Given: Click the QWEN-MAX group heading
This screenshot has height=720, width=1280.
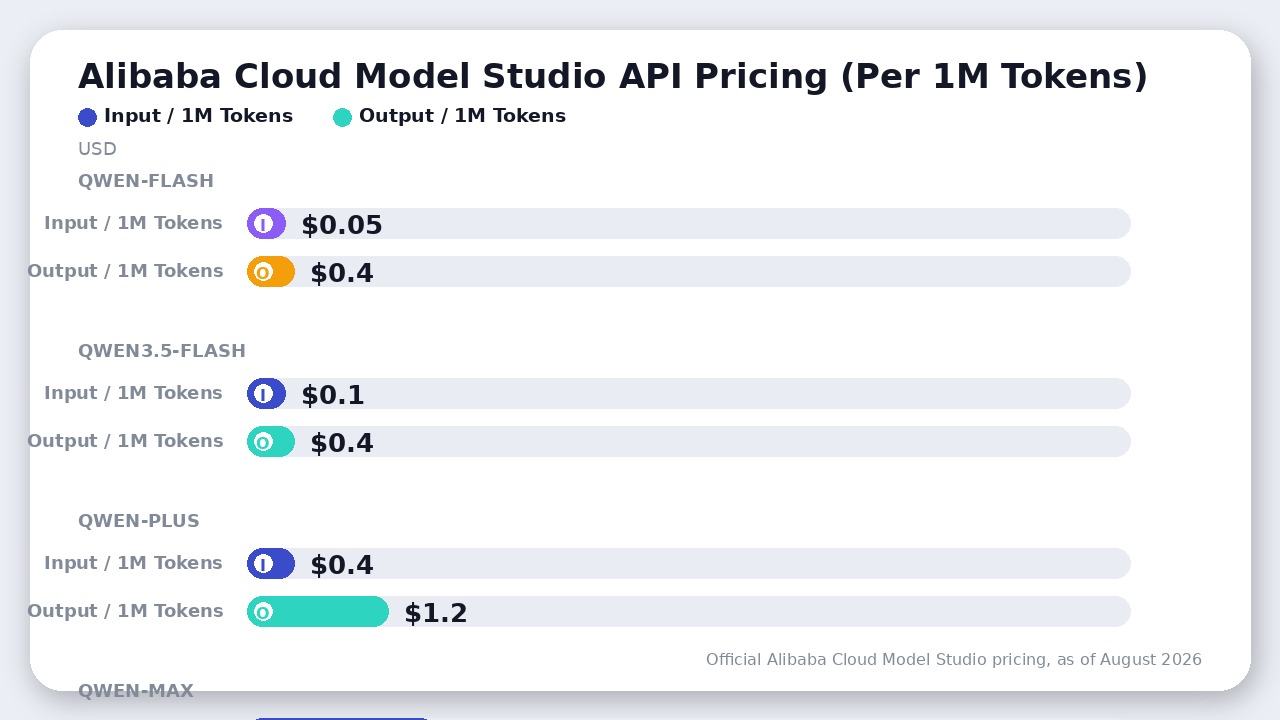Looking at the screenshot, I should (136, 691).
